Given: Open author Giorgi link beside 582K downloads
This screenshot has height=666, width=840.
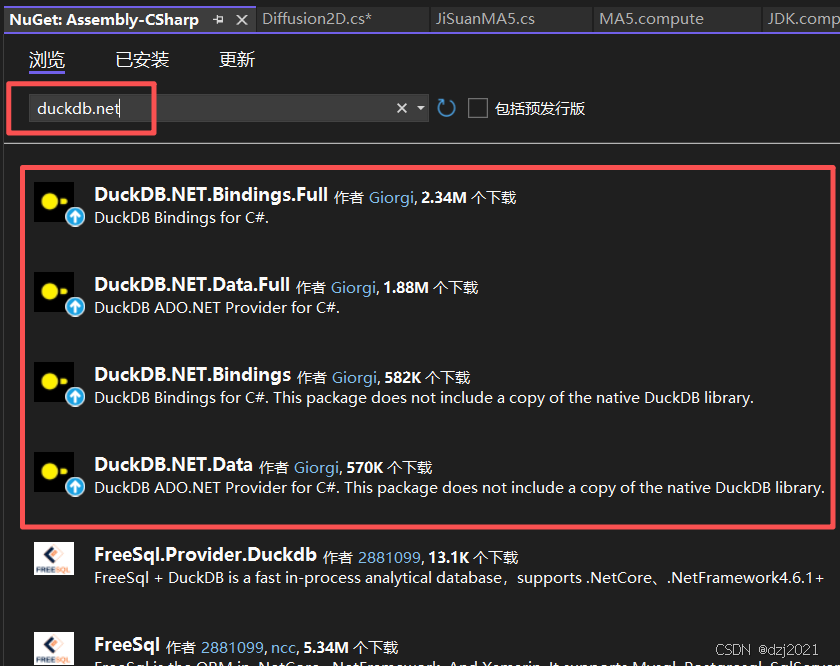Looking at the screenshot, I should coord(355,378).
